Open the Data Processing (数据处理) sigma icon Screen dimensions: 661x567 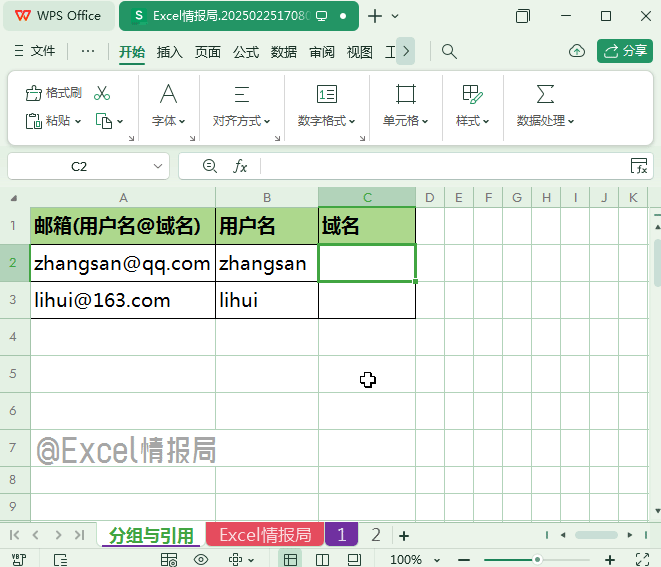pos(545,94)
